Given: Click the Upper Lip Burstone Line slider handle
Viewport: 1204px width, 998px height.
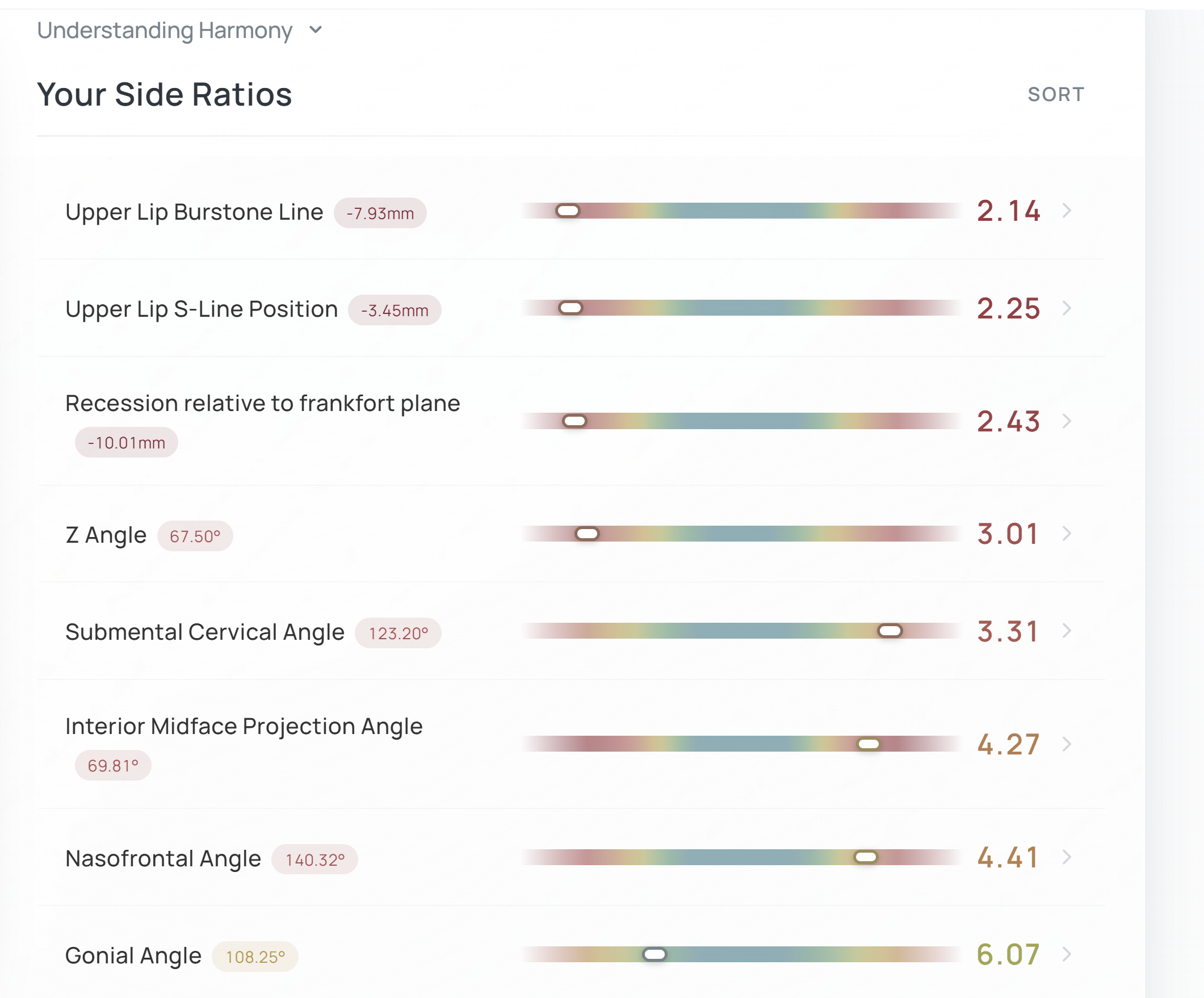Looking at the screenshot, I should 568,211.
